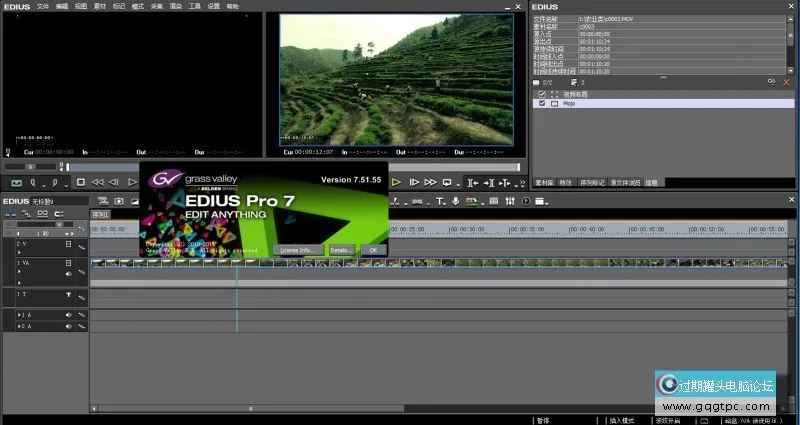Delete the selected filter with red X
The height and width of the screenshot is (425, 800).
(788, 81)
